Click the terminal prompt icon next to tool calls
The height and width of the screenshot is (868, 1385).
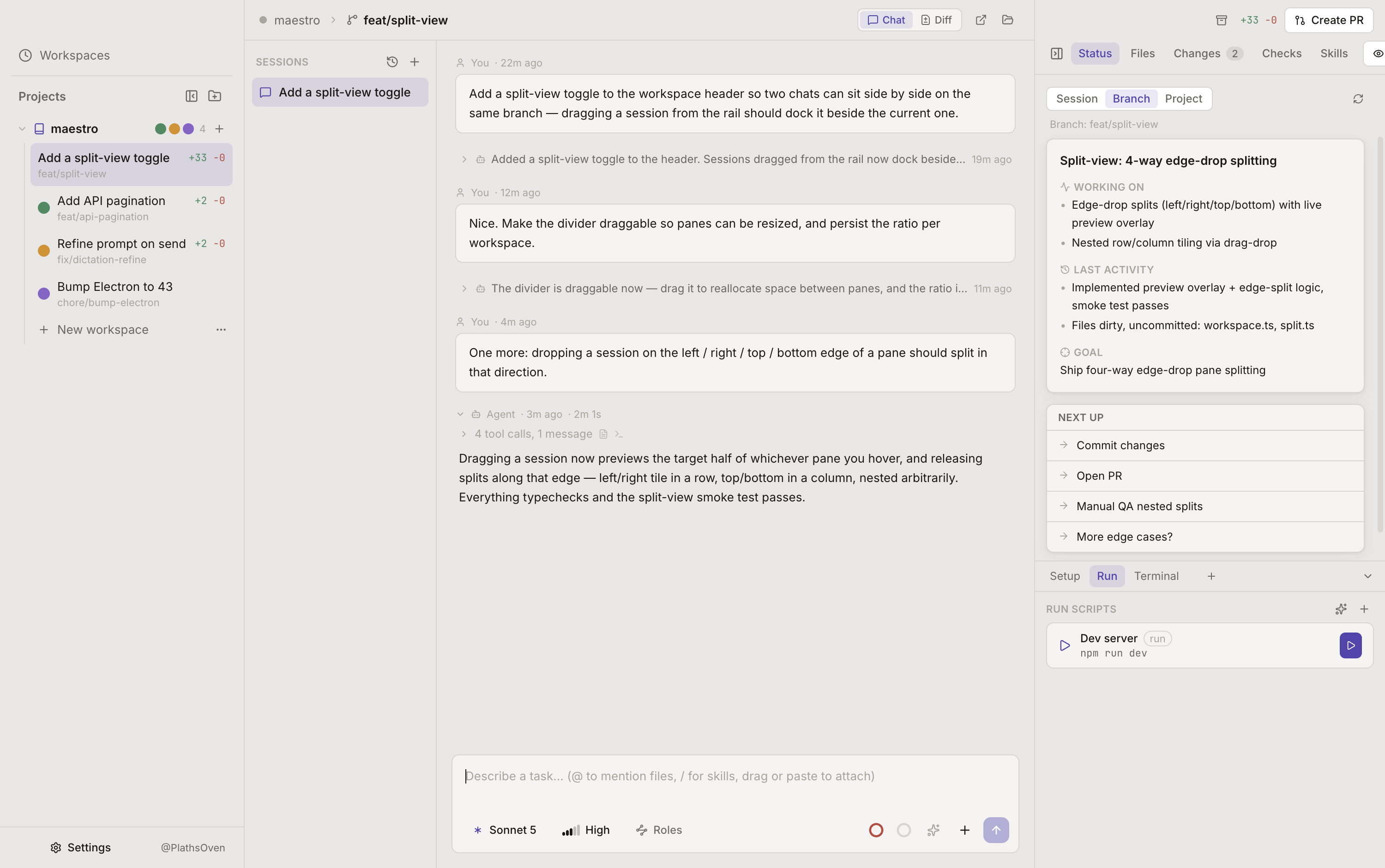[619, 434]
